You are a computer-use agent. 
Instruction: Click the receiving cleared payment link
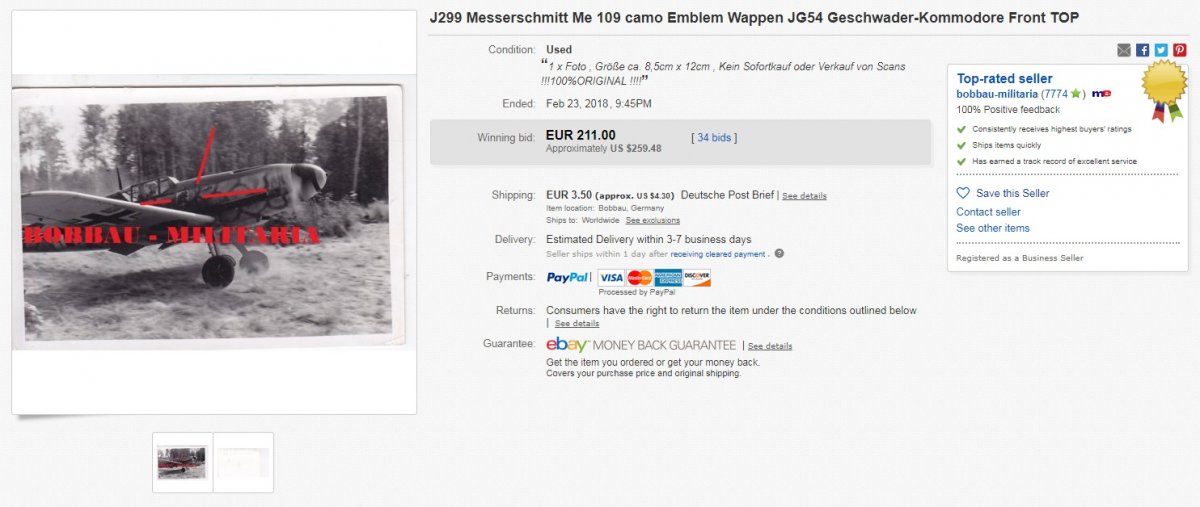(x=718, y=254)
